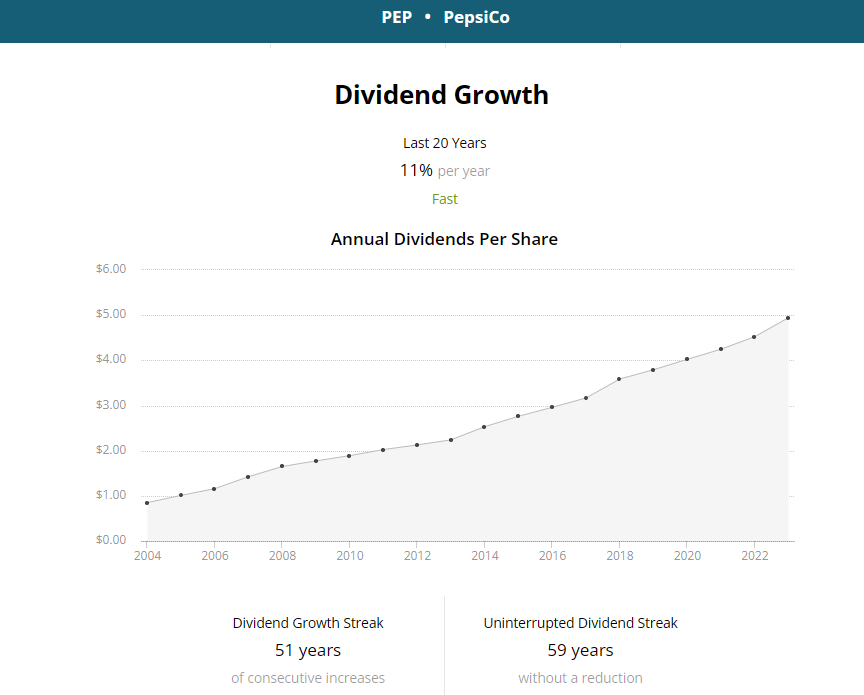Click the Dividend Growth Streak label
The width and height of the screenshot is (864, 695).
(308, 623)
